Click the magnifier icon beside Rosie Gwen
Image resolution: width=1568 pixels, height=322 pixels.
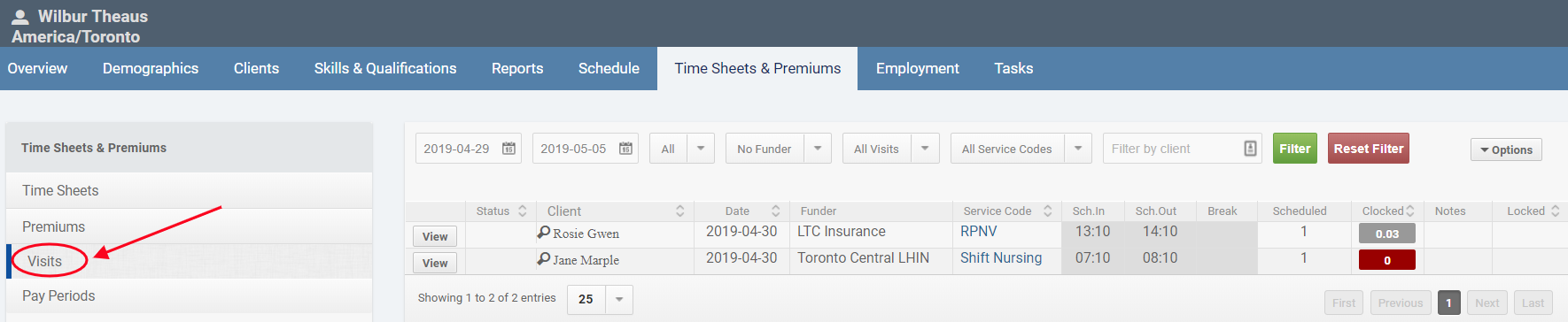543,232
